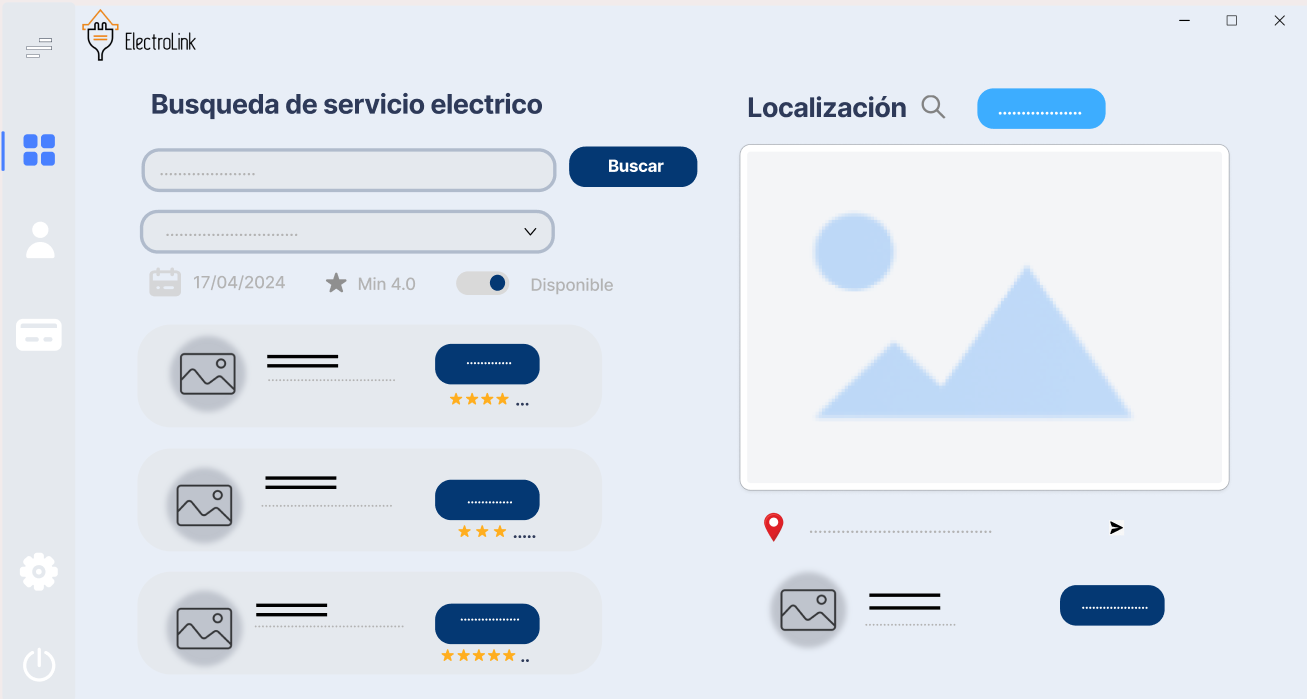Toggle the Disponible switch
The height and width of the screenshot is (699, 1307).
coord(483,283)
